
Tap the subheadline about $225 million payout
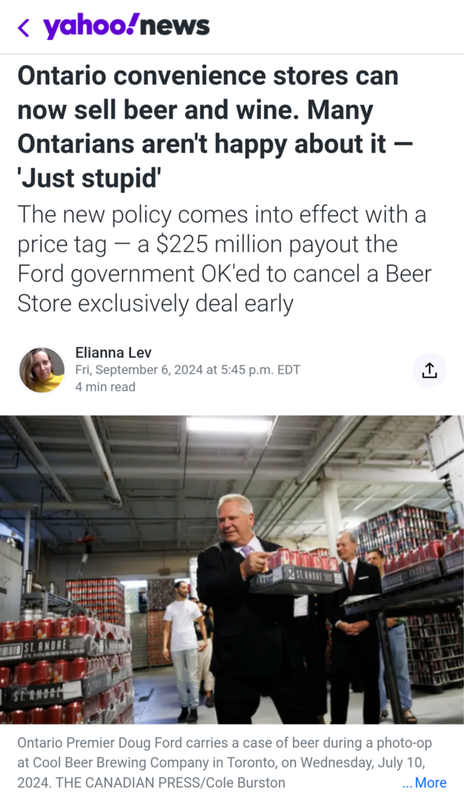click(x=225, y=259)
